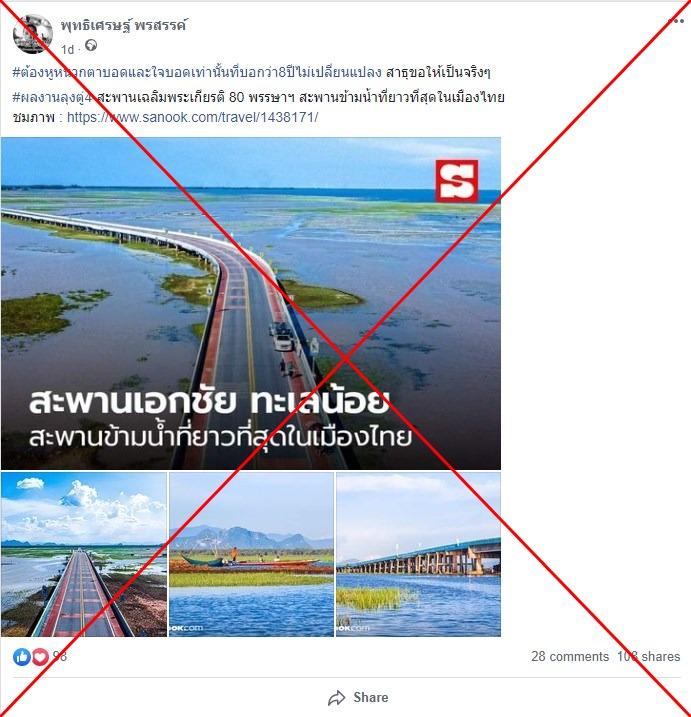Open the hashtag #ผลงานลุงตู่4
This screenshot has width=691, height=717.
53,97
